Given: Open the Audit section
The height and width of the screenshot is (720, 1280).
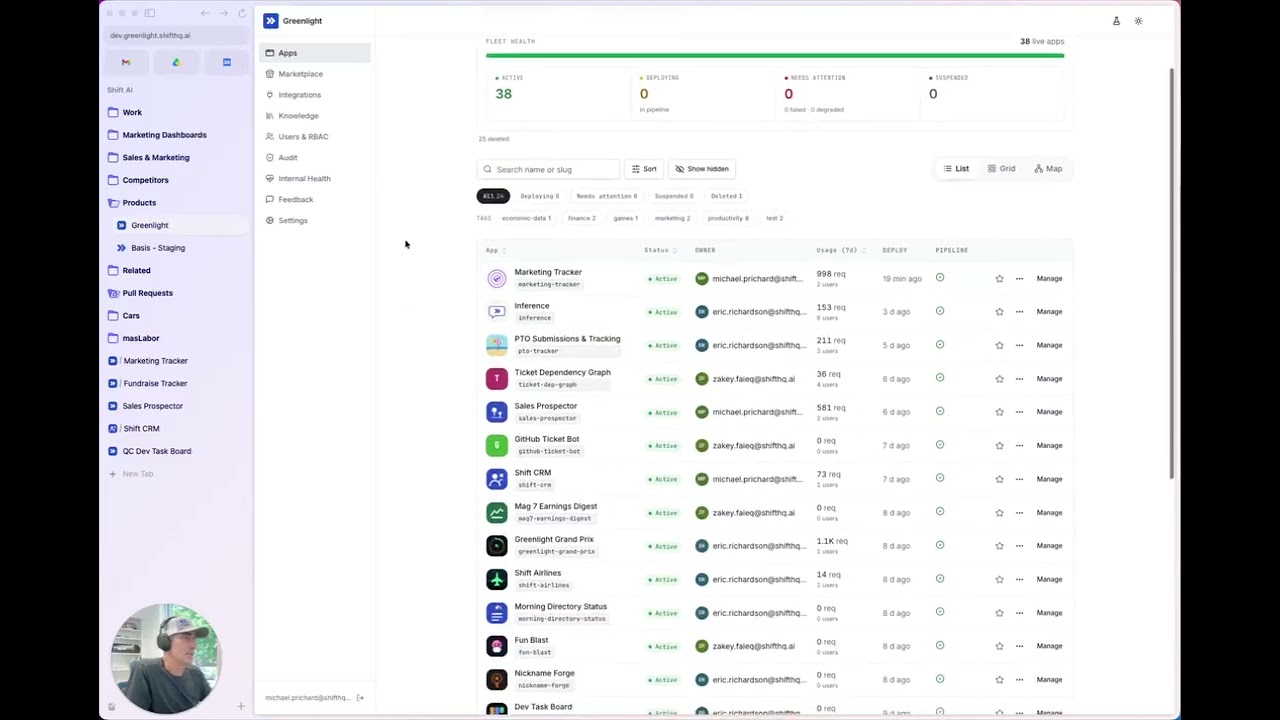Looking at the screenshot, I should click(288, 158).
